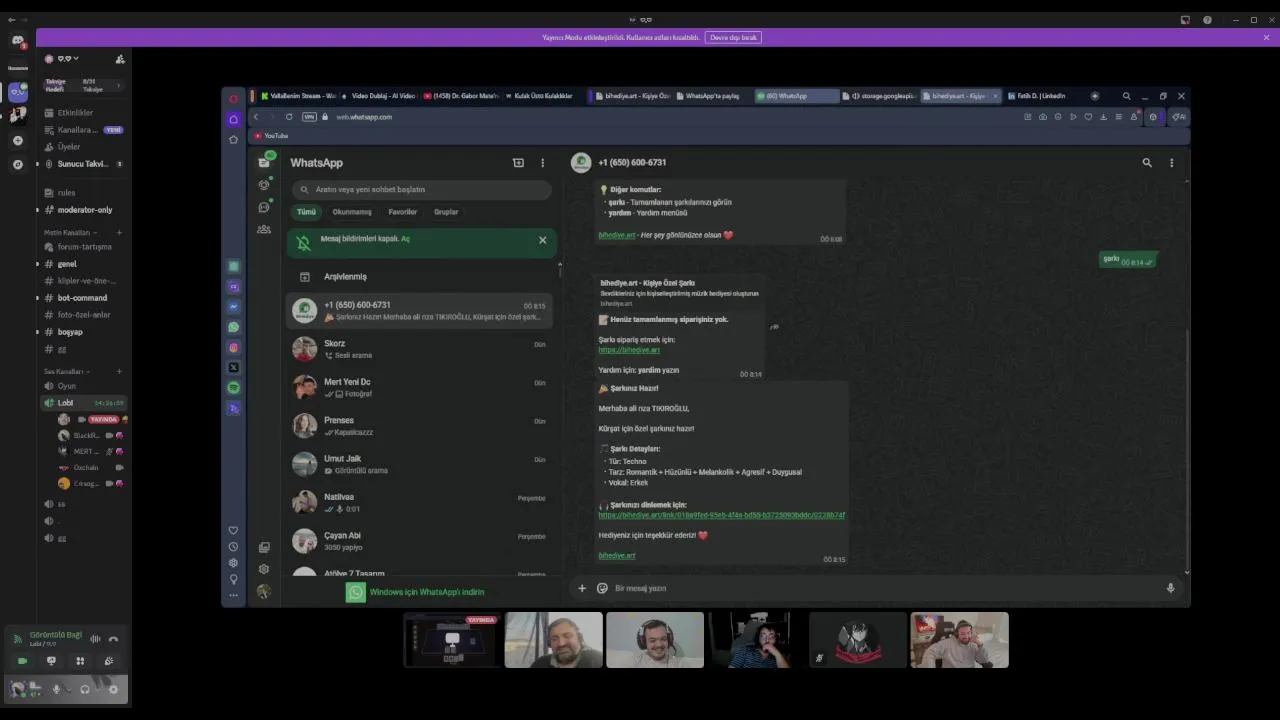Collapse the Ses Kanalları category
The image size is (1280, 720).
[65, 371]
